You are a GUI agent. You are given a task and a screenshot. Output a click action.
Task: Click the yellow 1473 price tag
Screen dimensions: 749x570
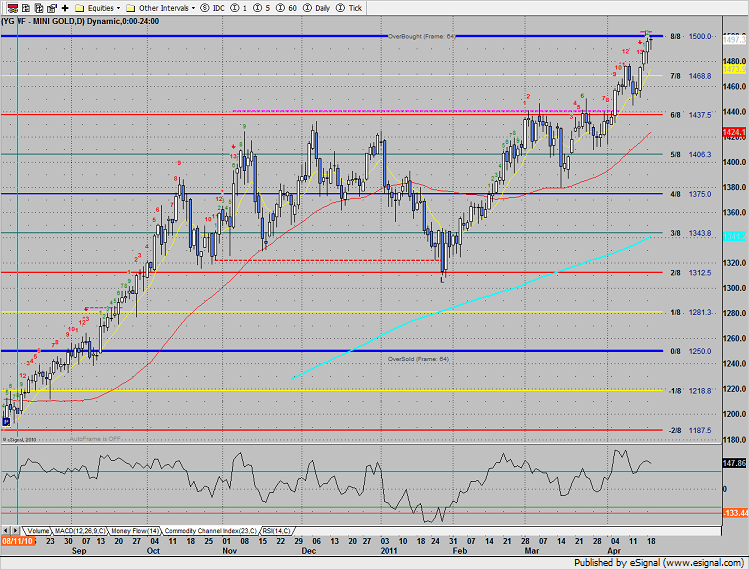pyautogui.click(x=734, y=70)
